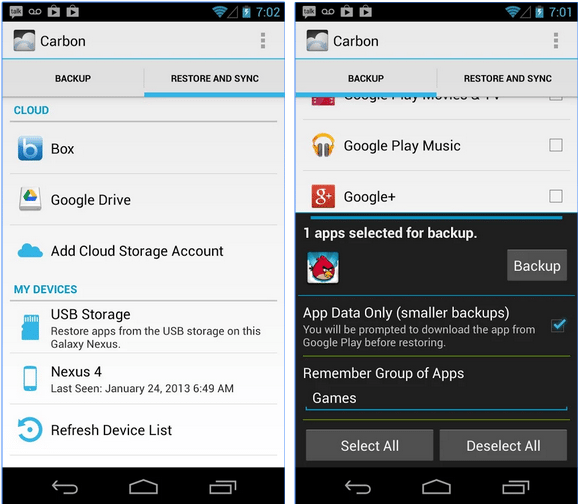Click the Remember Group of Apps field containing Games
This screenshot has width=578, height=504.
click(436, 398)
